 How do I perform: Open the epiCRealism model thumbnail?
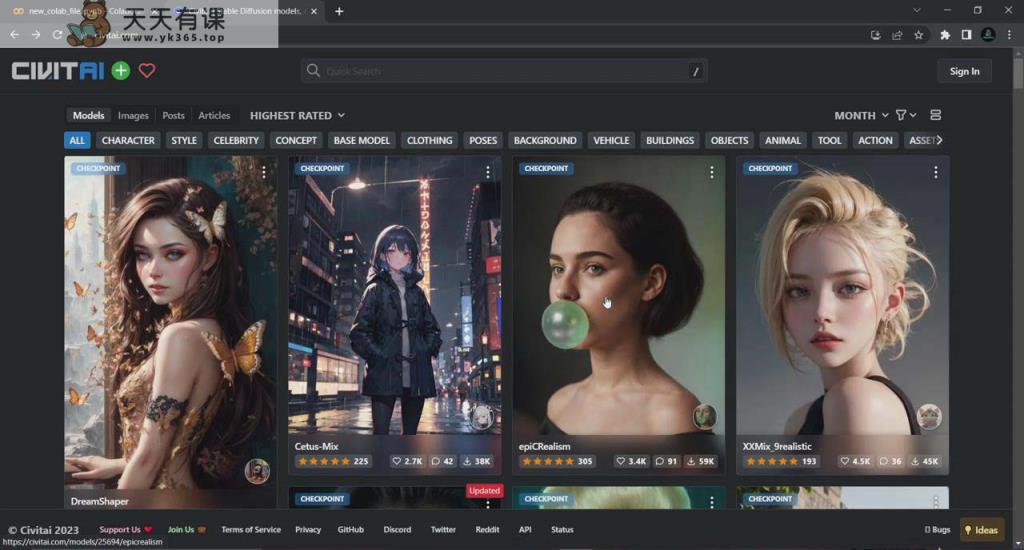click(x=618, y=295)
